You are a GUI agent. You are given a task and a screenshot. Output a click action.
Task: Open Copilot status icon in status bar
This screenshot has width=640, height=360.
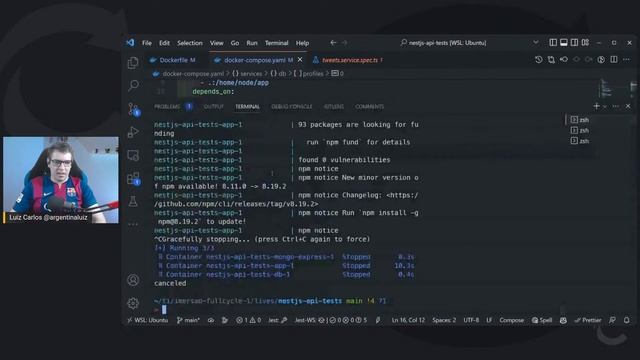click(x=563, y=320)
